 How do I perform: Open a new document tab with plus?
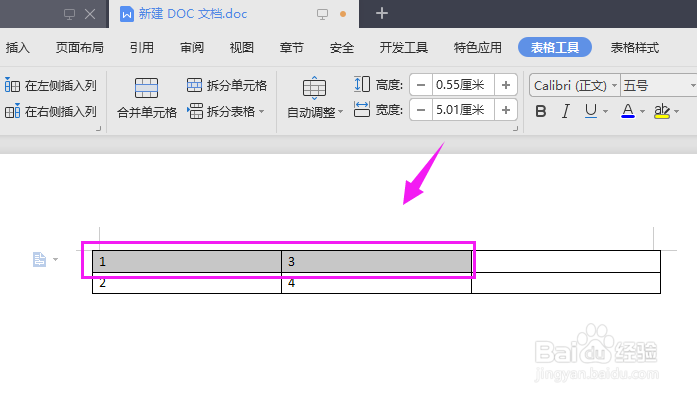[x=381, y=13]
